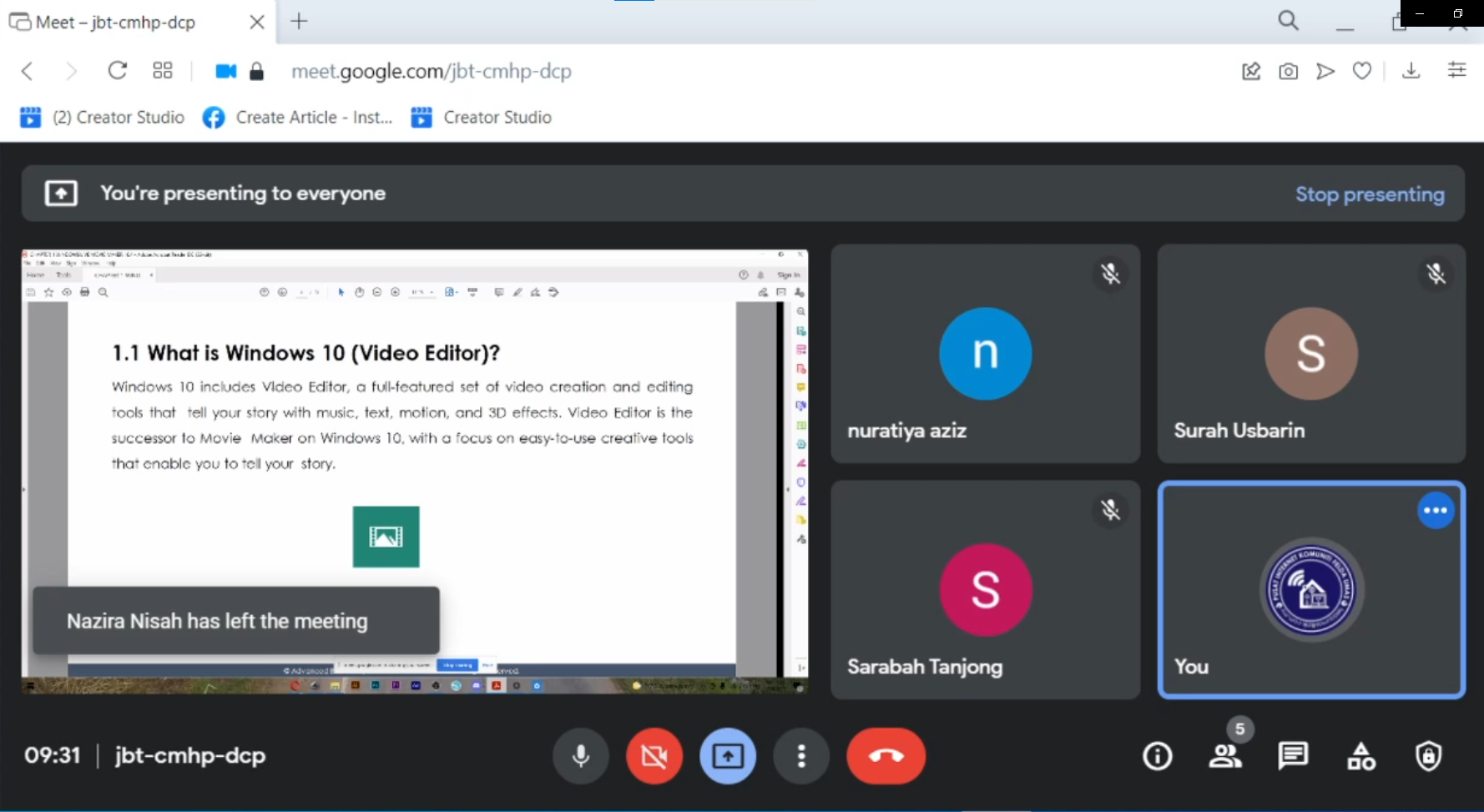Turn the camera back on

(x=654, y=756)
